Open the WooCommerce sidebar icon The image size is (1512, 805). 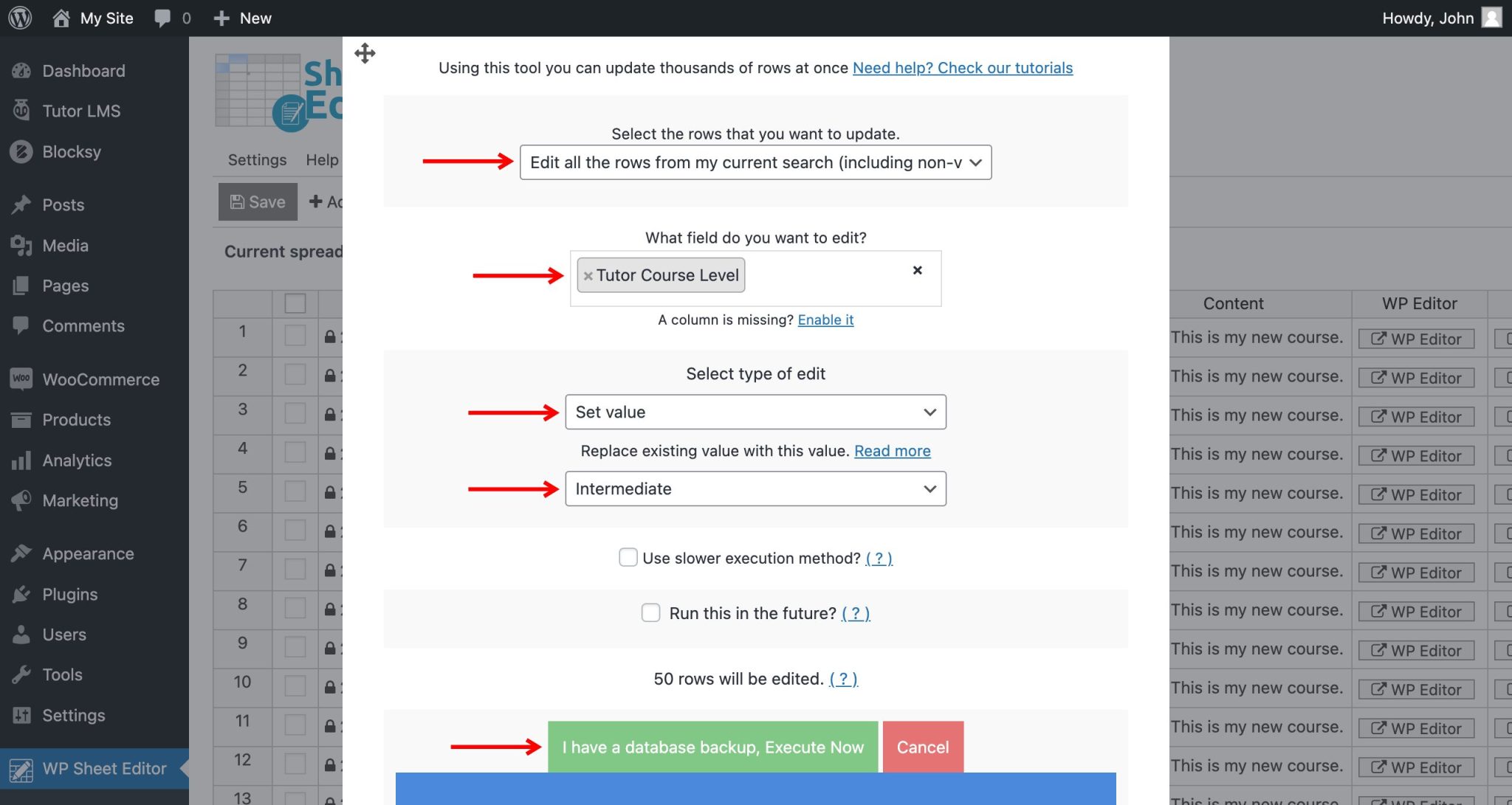tap(21, 379)
